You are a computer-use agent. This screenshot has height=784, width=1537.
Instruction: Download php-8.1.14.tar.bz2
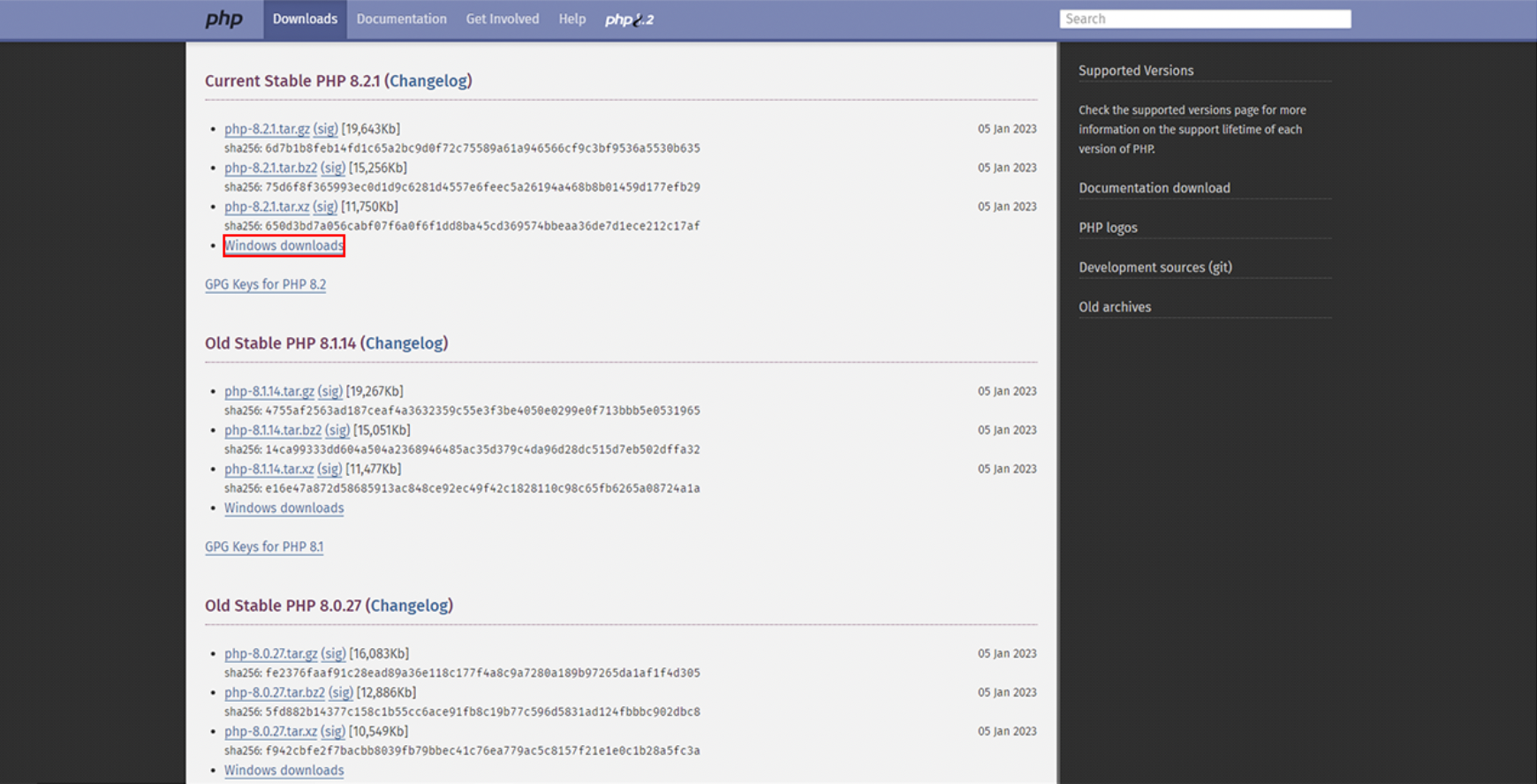click(273, 430)
